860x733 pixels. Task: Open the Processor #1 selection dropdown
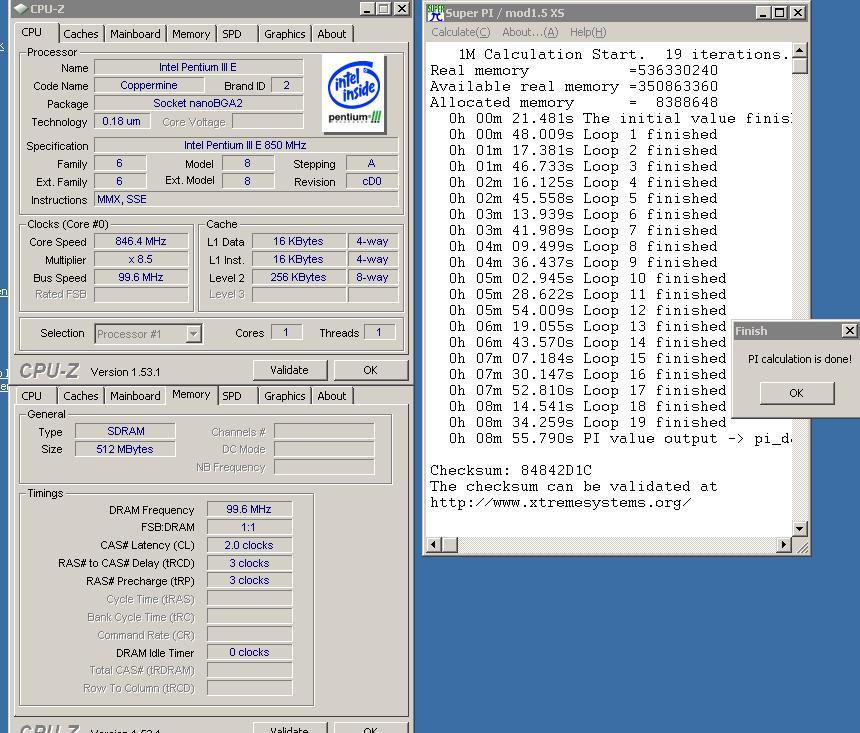pos(193,334)
